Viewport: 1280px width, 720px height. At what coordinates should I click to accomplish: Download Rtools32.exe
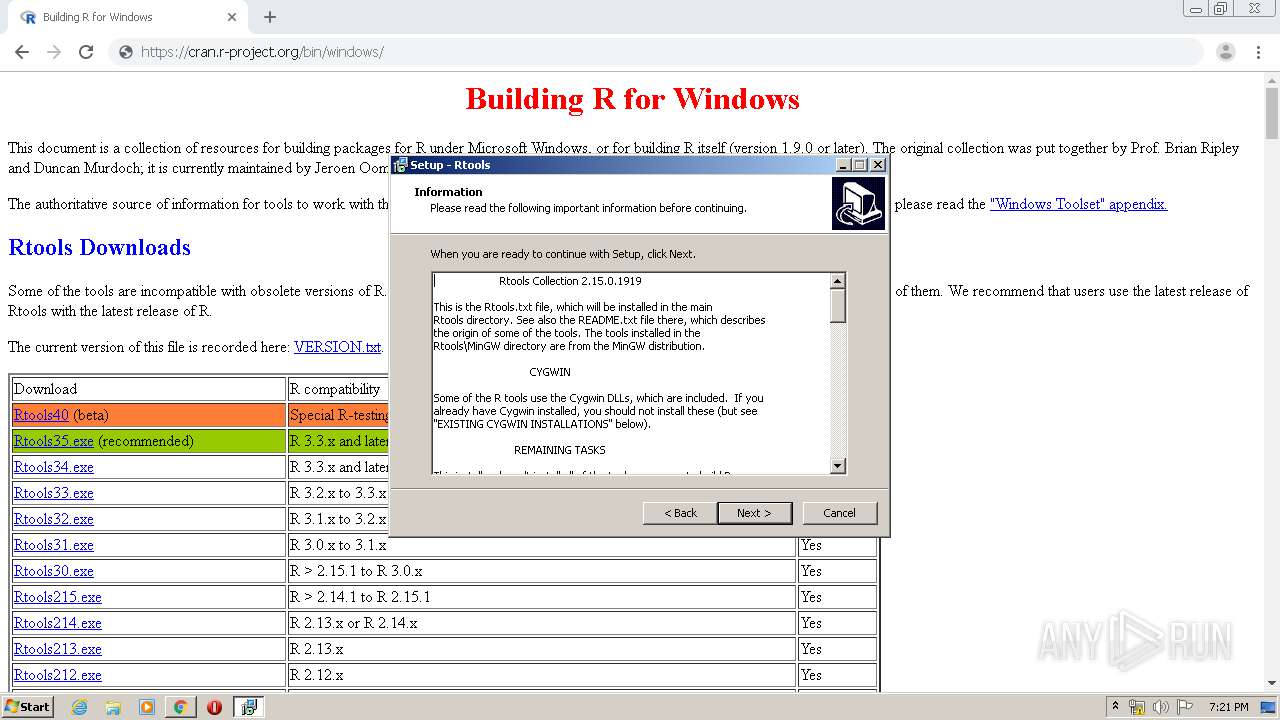point(54,519)
